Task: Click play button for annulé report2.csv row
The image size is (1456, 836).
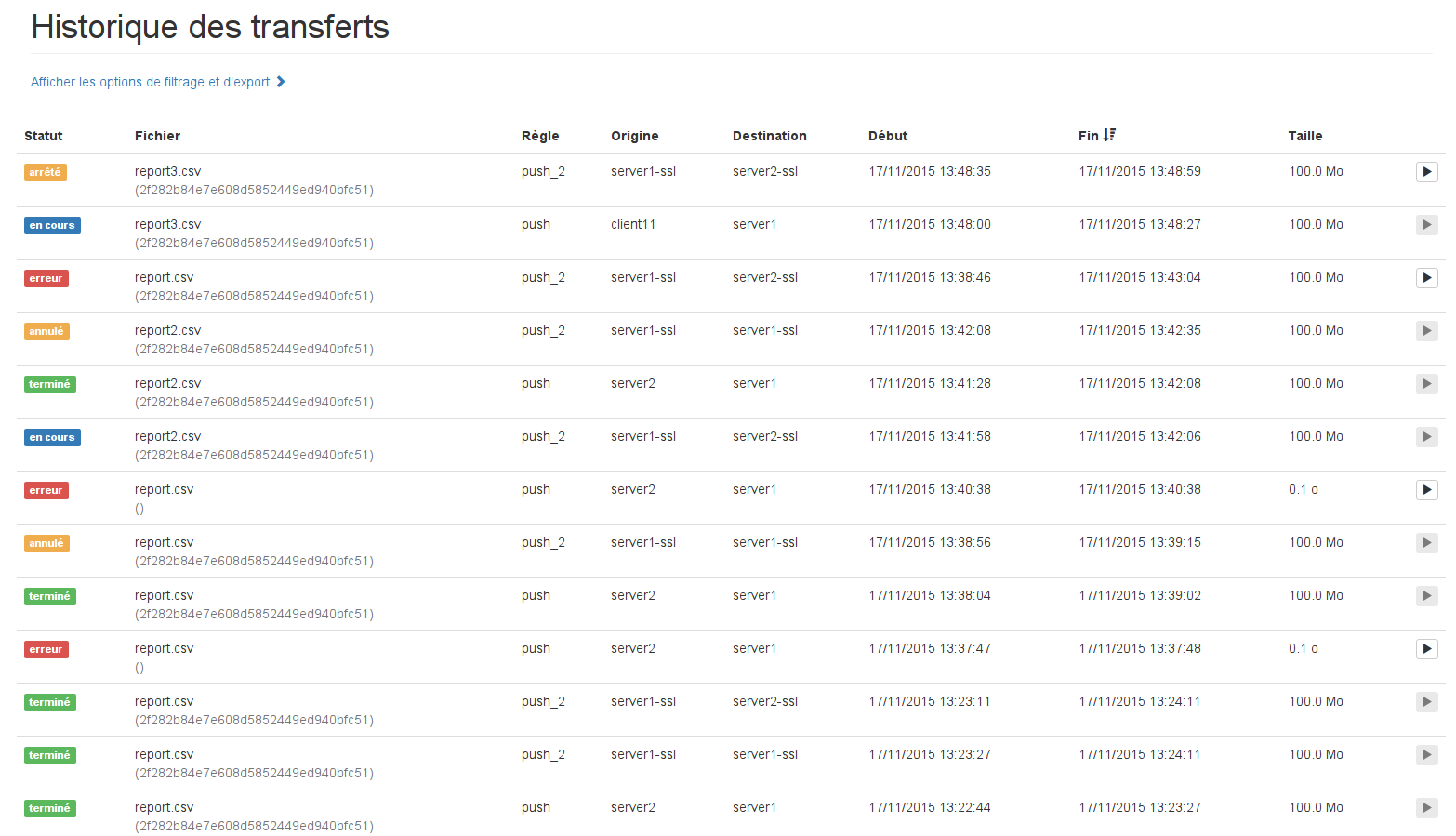Action: 1426,331
